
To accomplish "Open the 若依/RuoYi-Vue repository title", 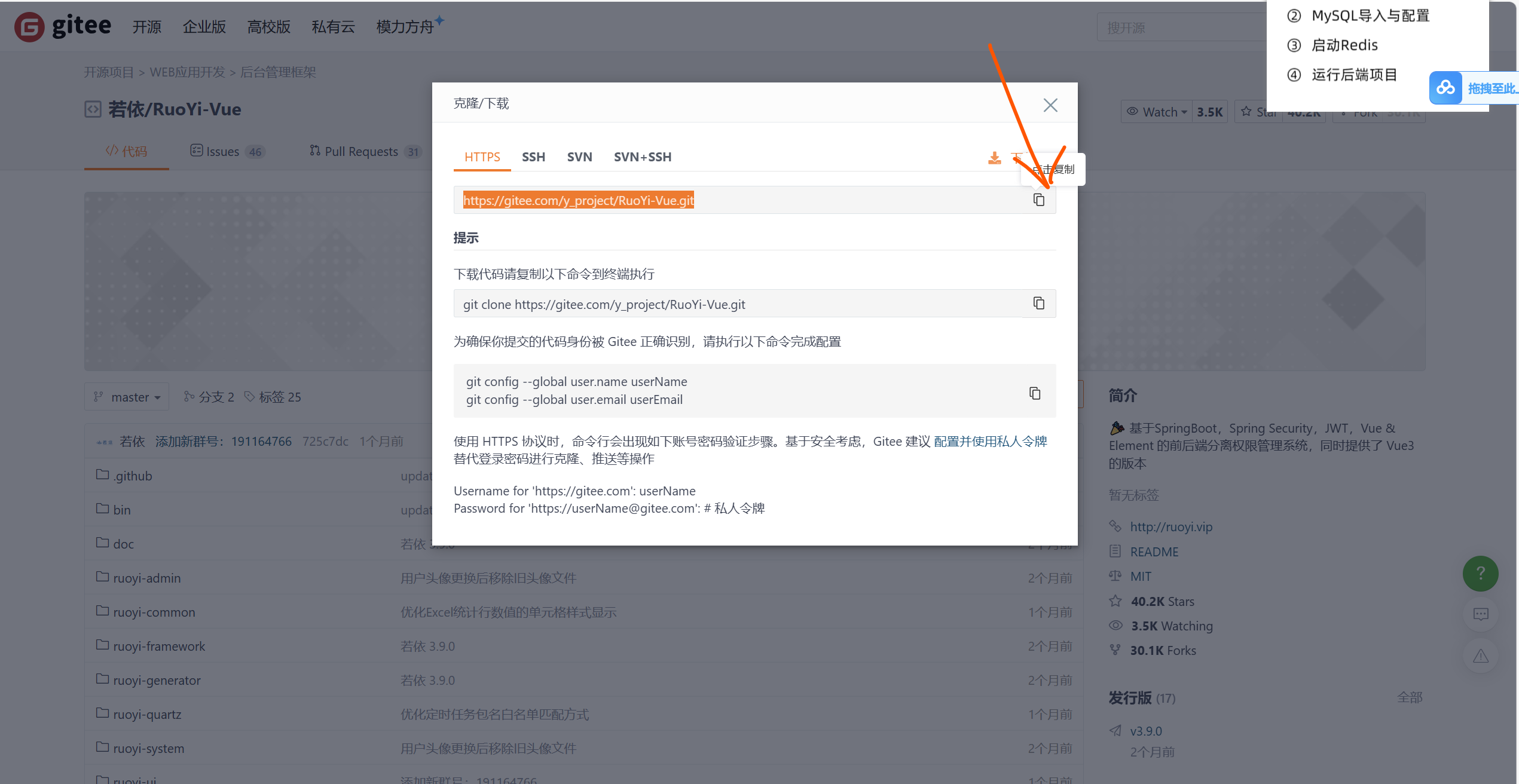I will pyautogui.click(x=175, y=109).
